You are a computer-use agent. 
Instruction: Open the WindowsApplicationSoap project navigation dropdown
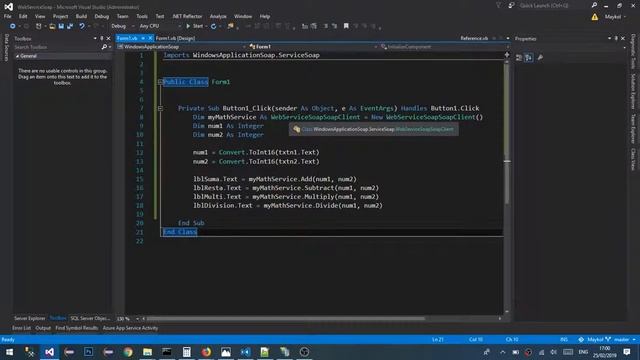pos(182,47)
